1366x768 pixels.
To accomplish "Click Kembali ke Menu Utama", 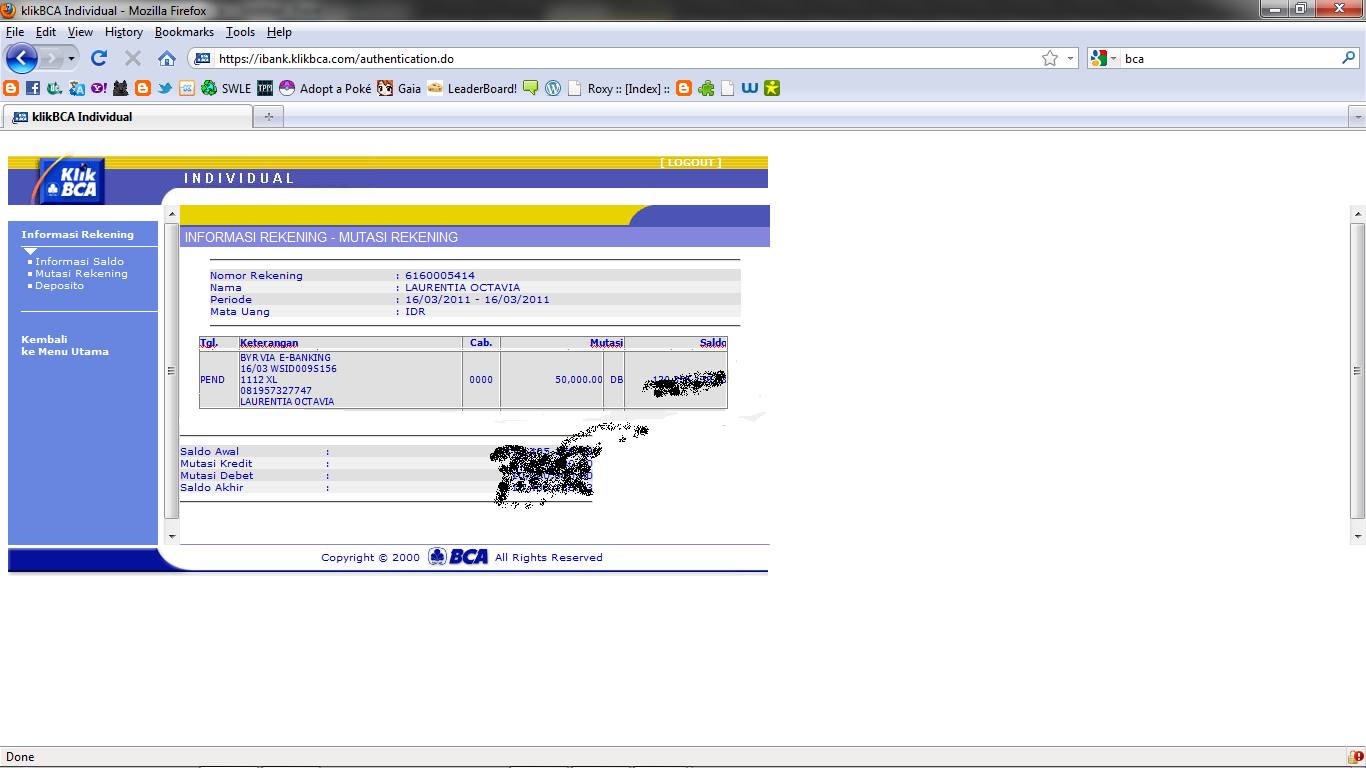I will pyautogui.click(x=65, y=345).
